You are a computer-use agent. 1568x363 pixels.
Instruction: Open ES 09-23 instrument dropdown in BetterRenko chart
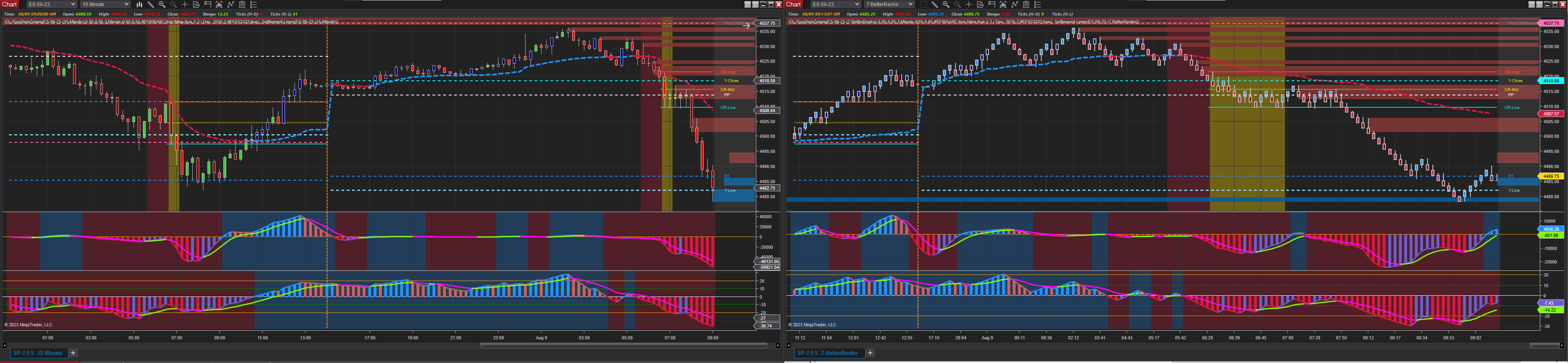pos(835,4)
